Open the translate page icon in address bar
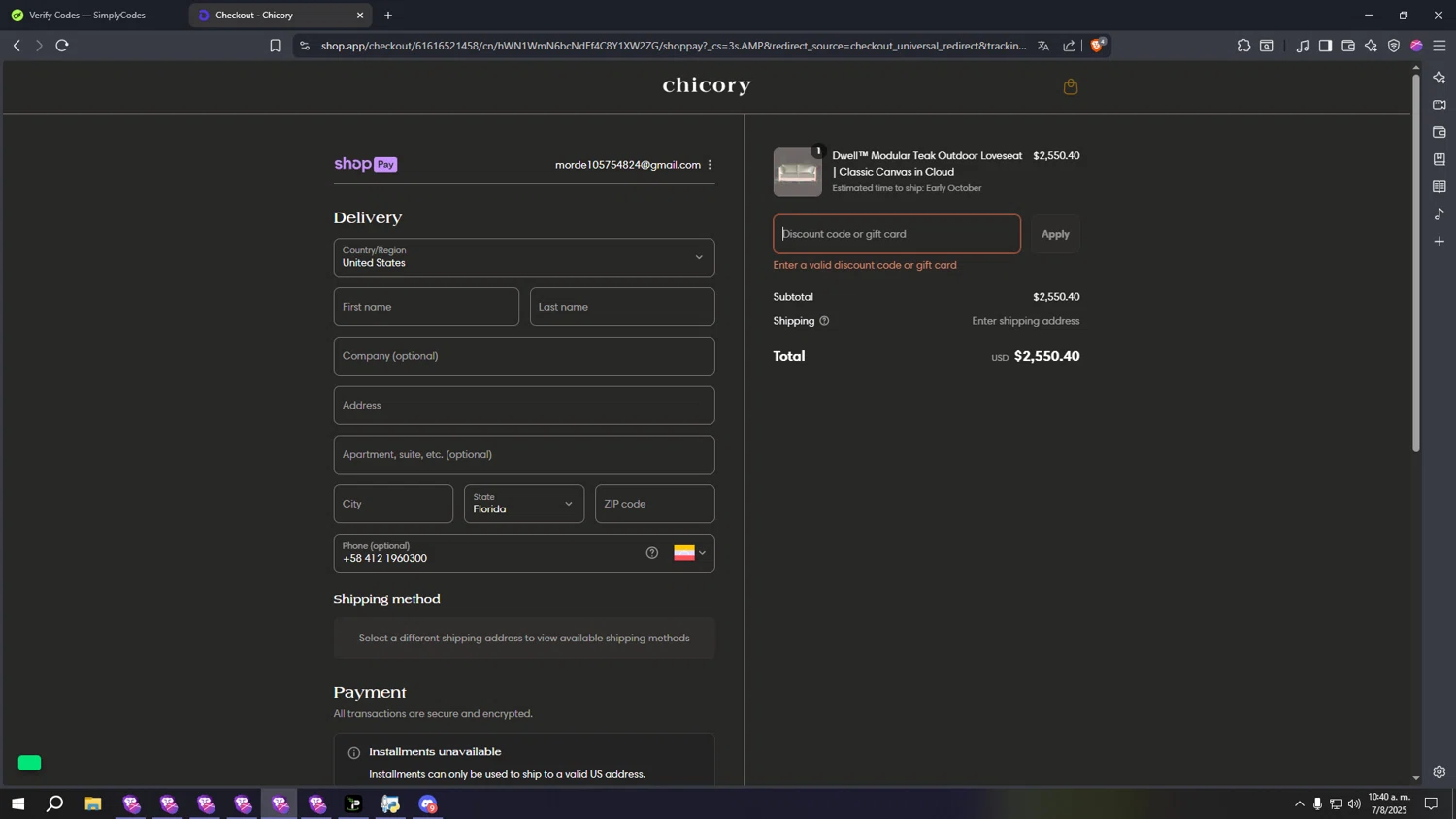Screen dimensions: 1456x819 click(x=1043, y=46)
